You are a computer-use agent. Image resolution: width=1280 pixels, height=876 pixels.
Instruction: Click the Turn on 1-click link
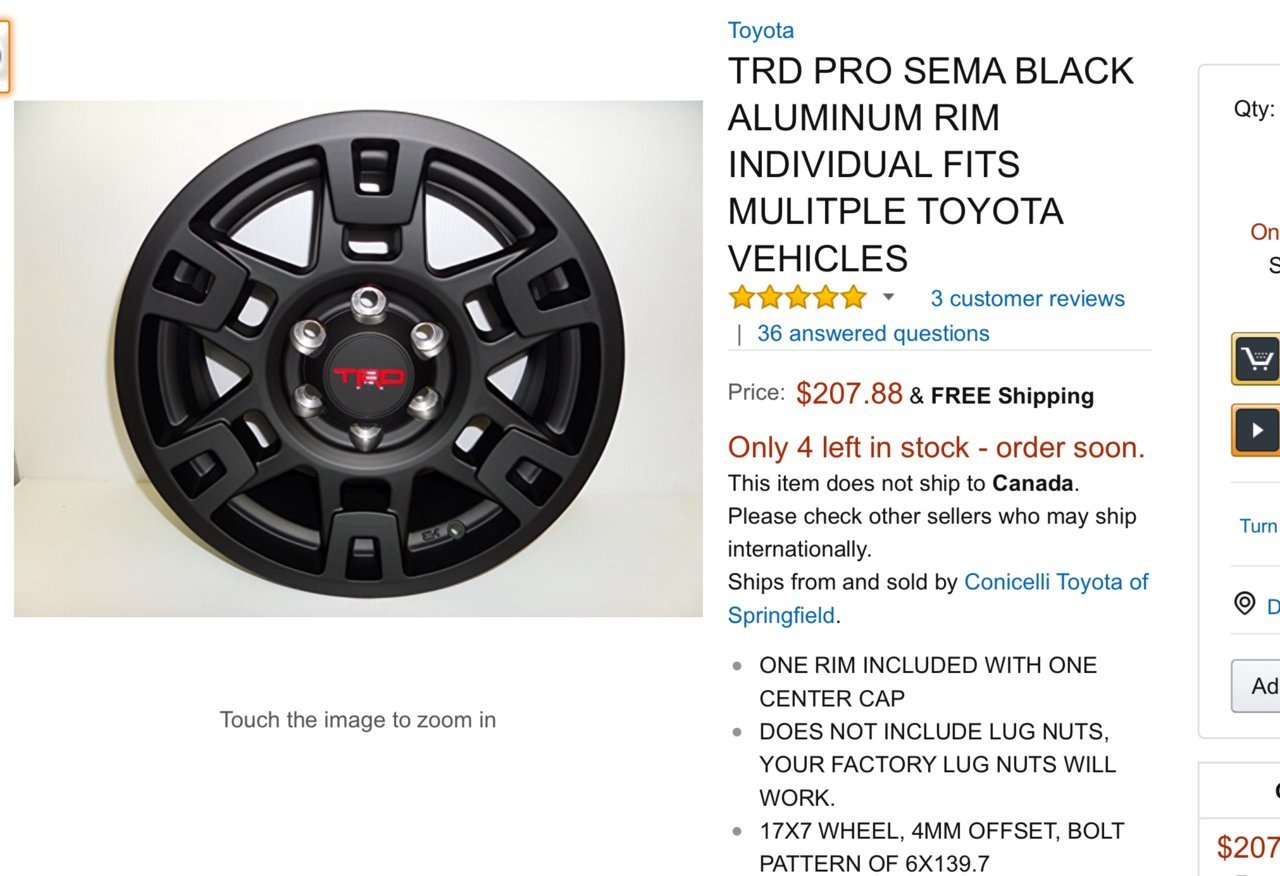click(x=1259, y=526)
